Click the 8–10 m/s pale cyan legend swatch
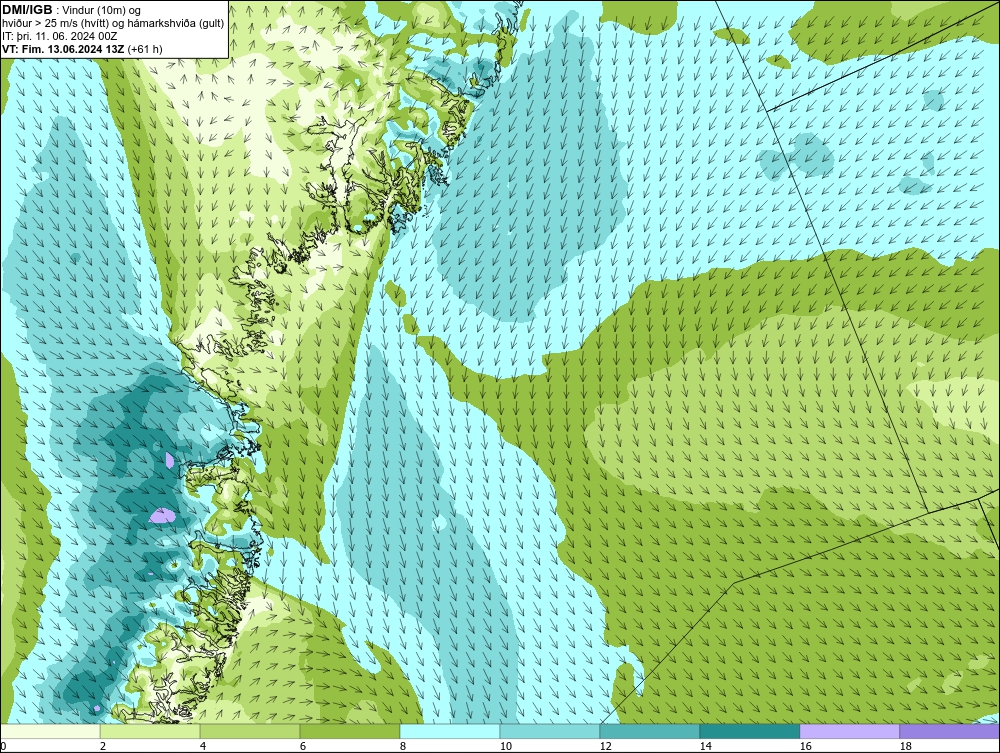 450,731
